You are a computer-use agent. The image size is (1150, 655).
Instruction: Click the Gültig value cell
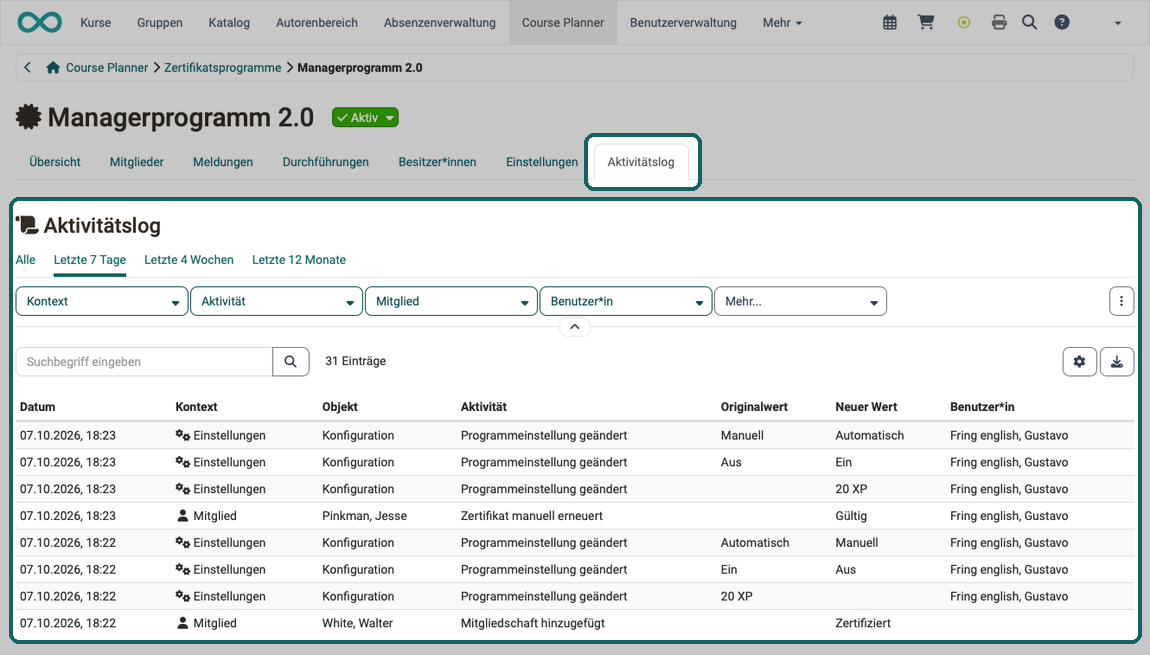tap(851, 516)
